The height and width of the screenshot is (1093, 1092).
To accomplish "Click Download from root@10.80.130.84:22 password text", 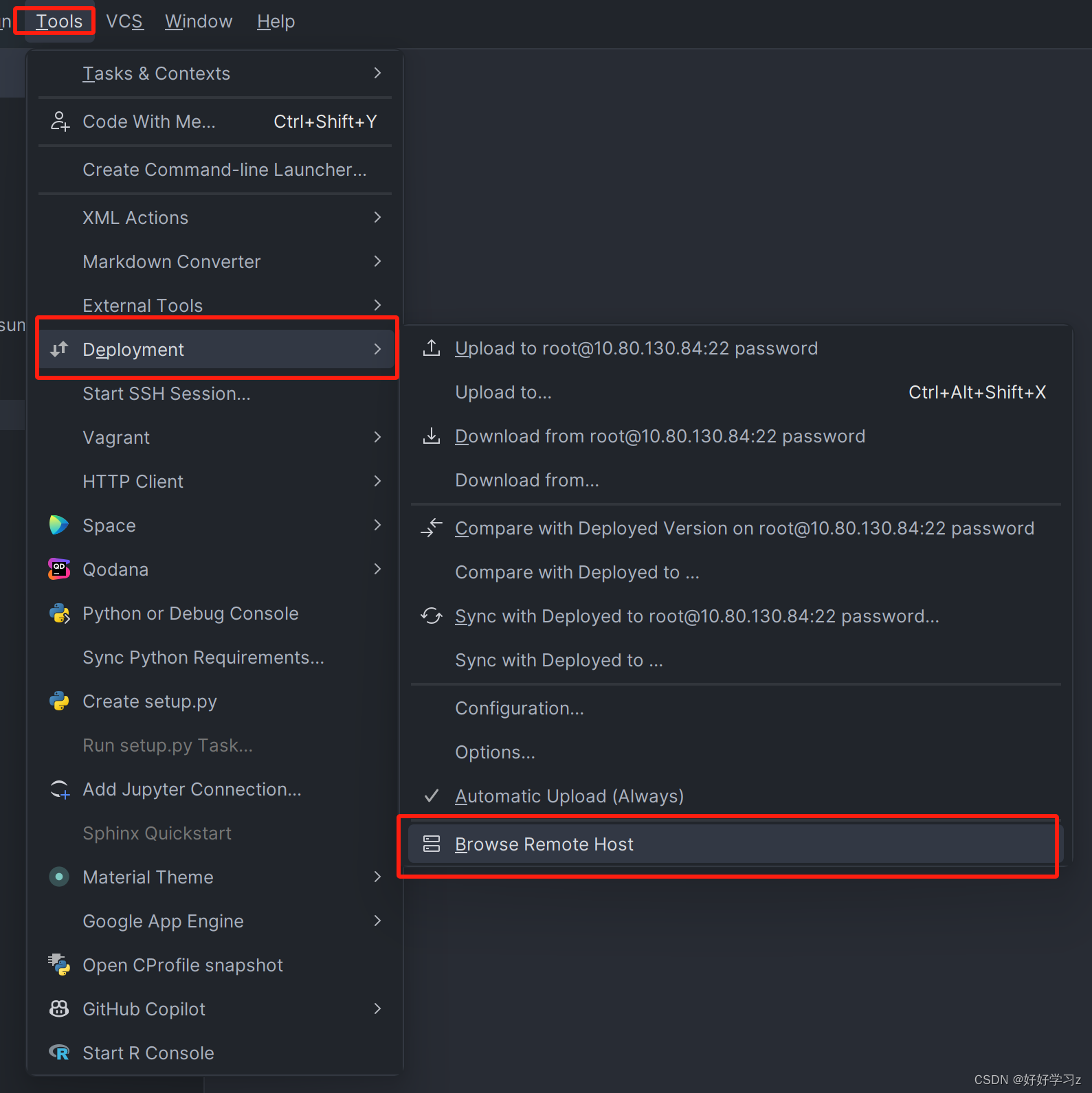I will [660, 436].
